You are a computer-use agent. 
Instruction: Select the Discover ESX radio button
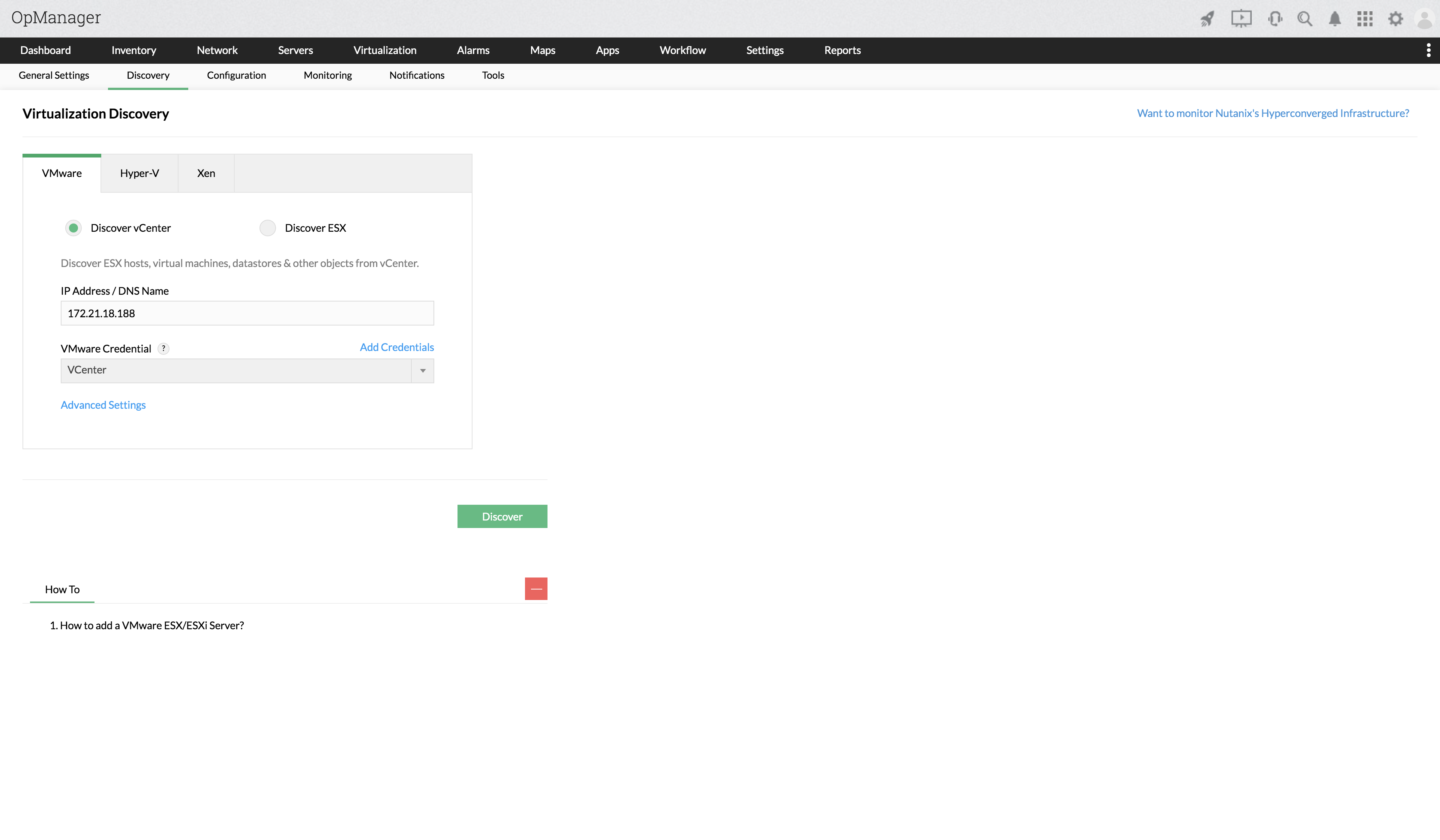pos(267,228)
